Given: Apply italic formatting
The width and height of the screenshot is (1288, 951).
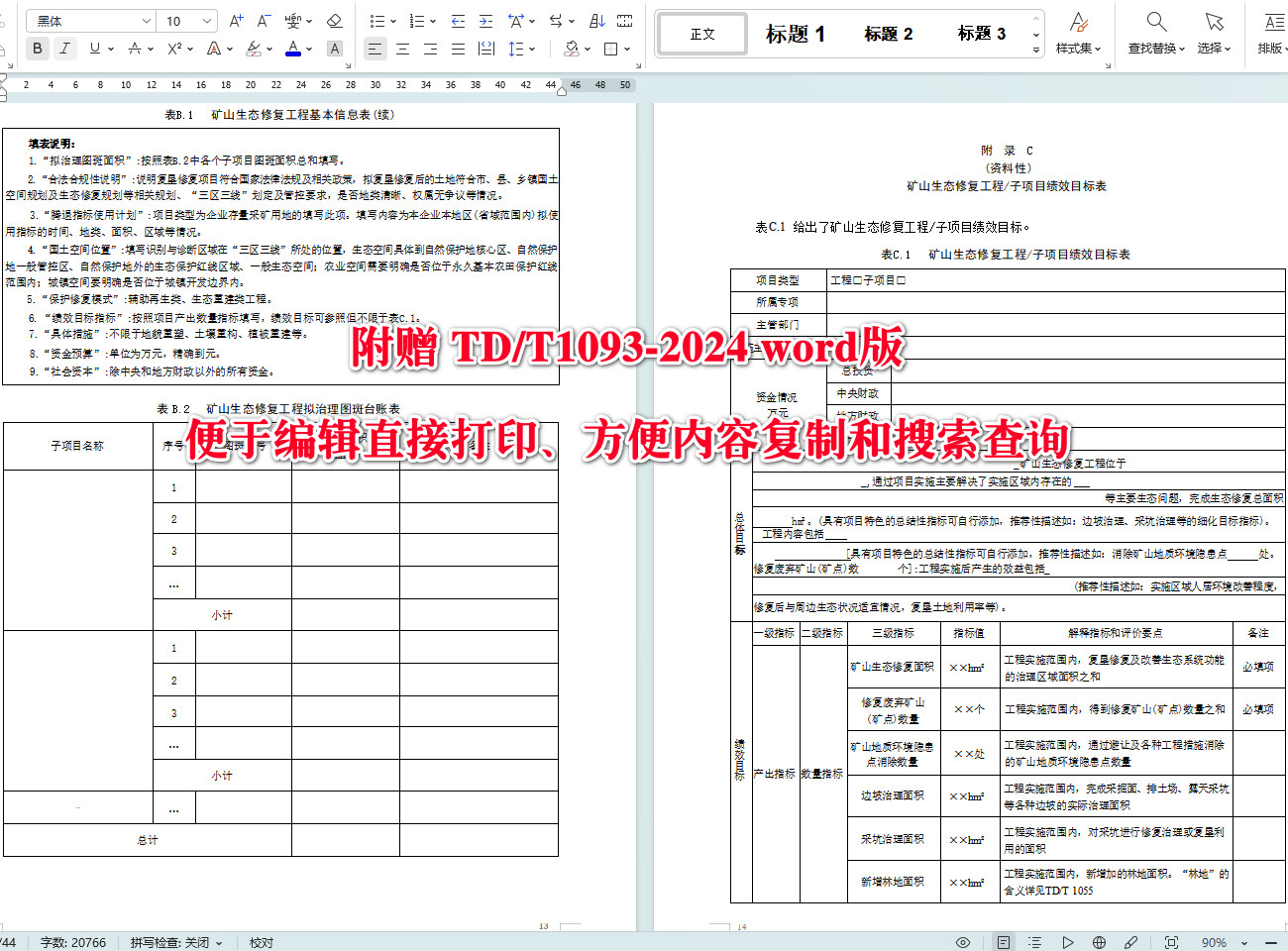Looking at the screenshot, I should (x=63, y=47).
